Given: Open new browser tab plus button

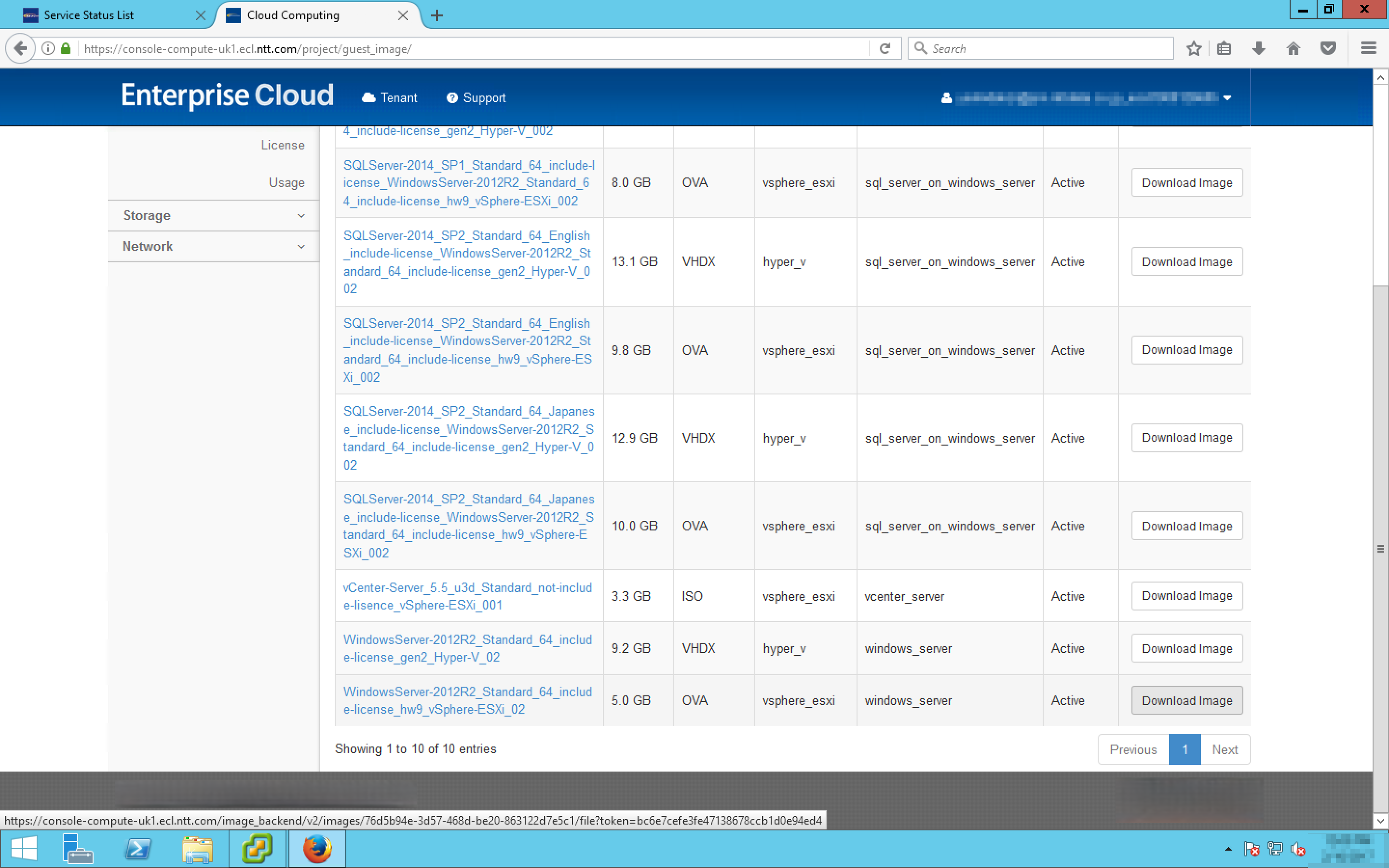Looking at the screenshot, I should [x=437, y=15].
